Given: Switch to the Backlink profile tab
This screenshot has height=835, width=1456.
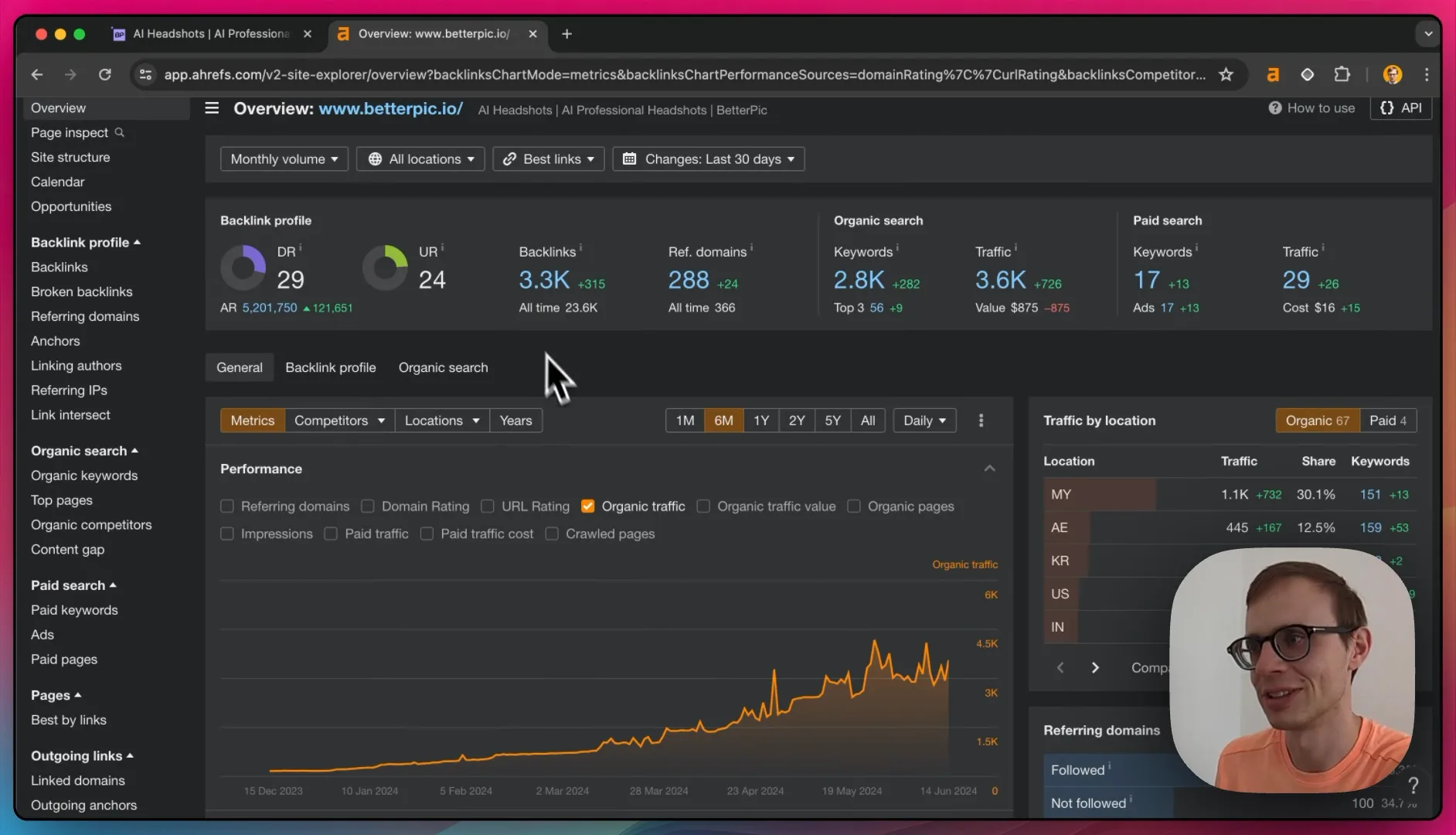Looking at the screenshot, I should tap(331, 368).
